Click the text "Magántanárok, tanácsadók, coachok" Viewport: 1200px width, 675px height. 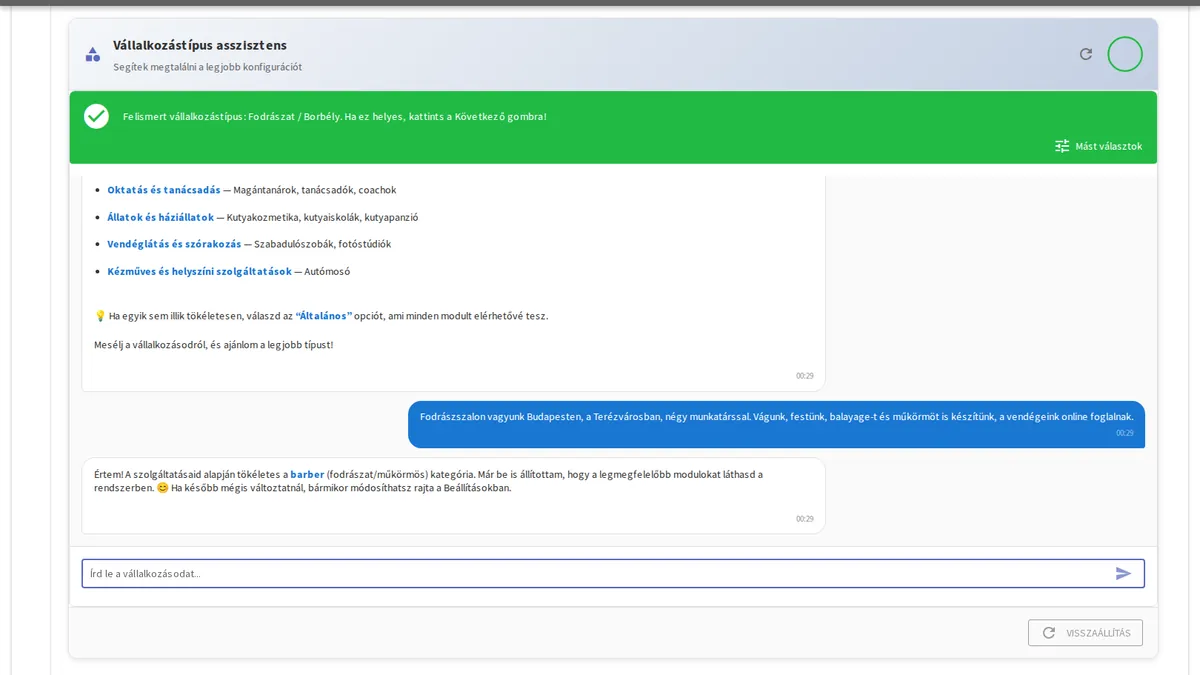(315, 190)
